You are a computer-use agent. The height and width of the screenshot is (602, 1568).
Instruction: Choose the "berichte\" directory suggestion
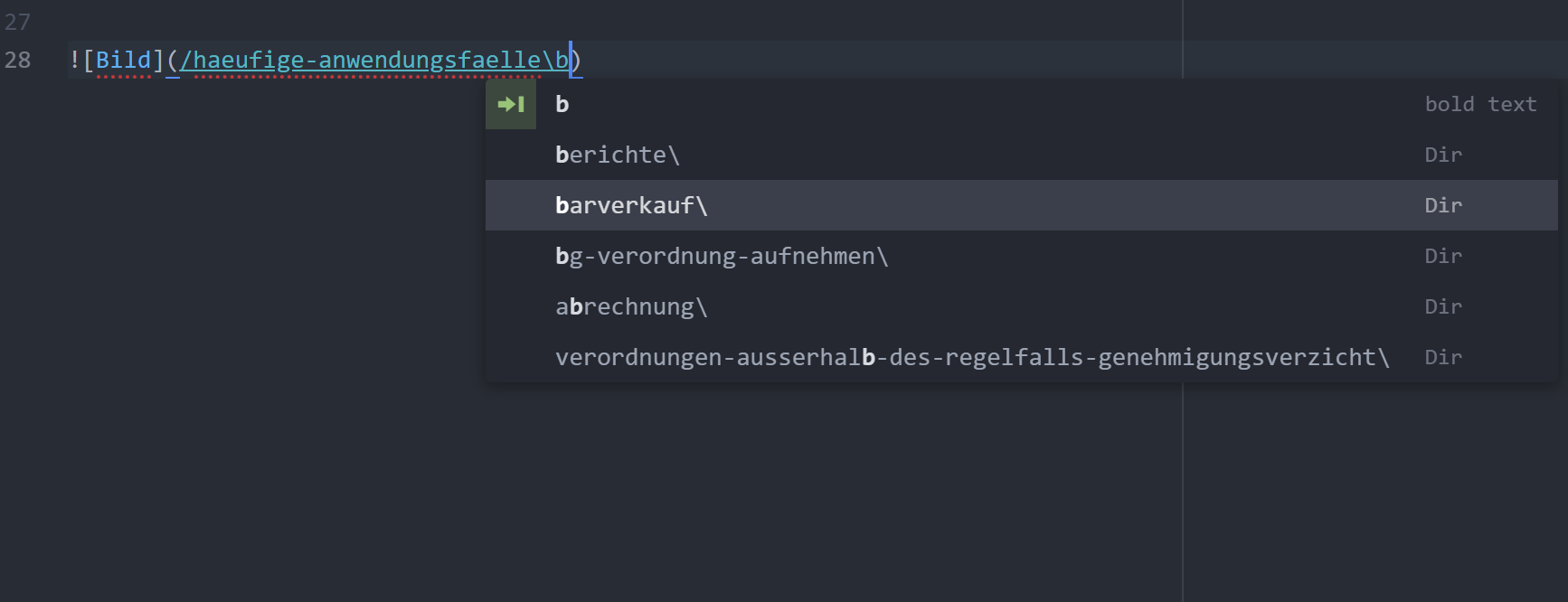tap(617, 155)
